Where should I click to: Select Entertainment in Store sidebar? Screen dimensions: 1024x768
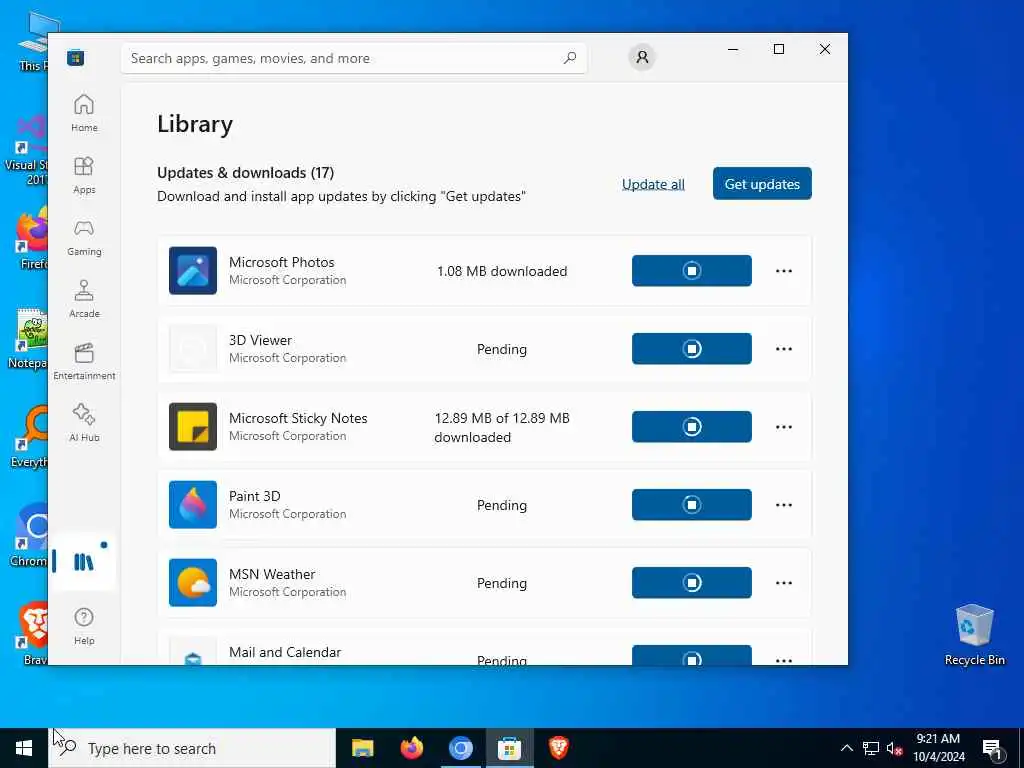84,361
